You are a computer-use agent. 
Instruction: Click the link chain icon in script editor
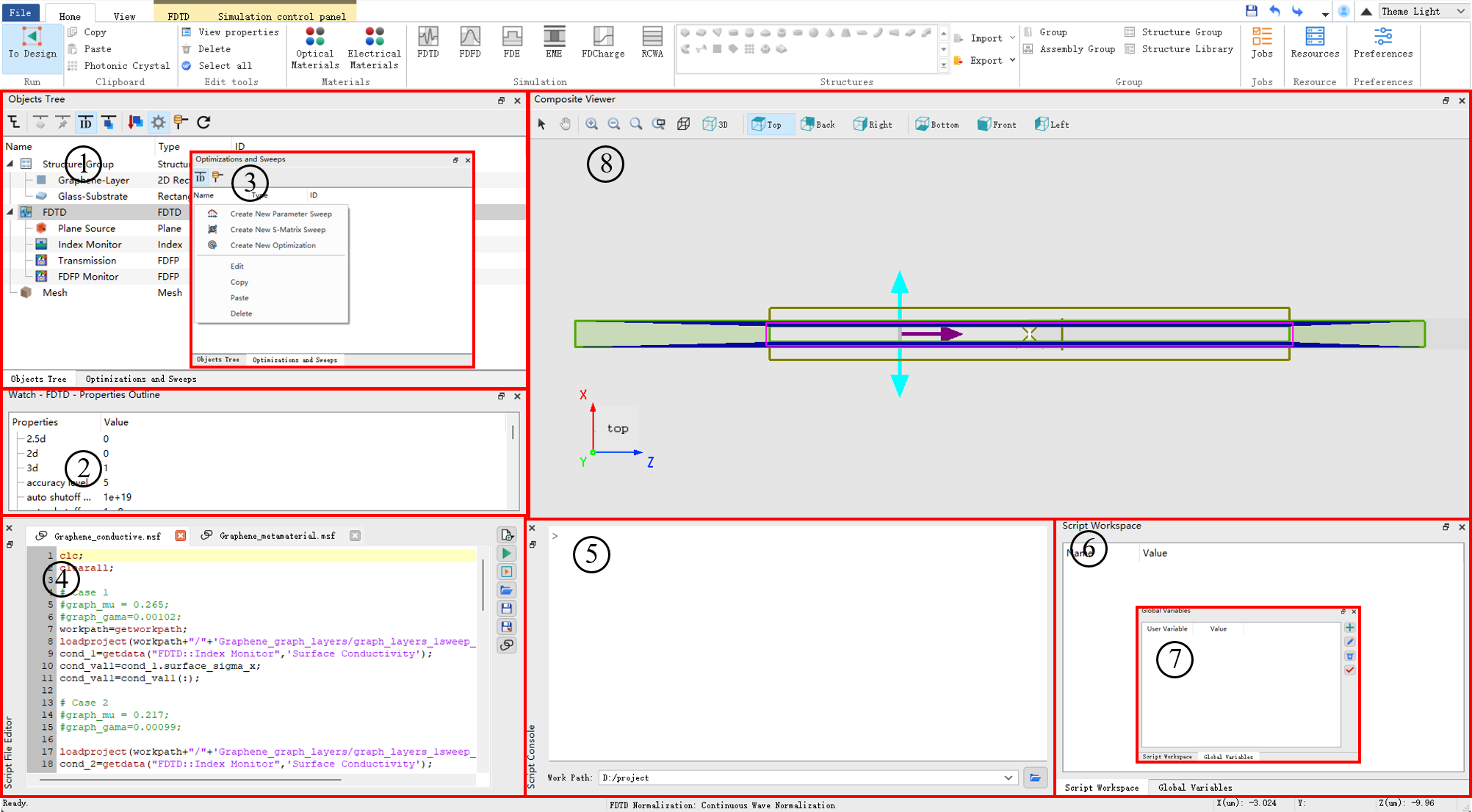click(506, 645)
